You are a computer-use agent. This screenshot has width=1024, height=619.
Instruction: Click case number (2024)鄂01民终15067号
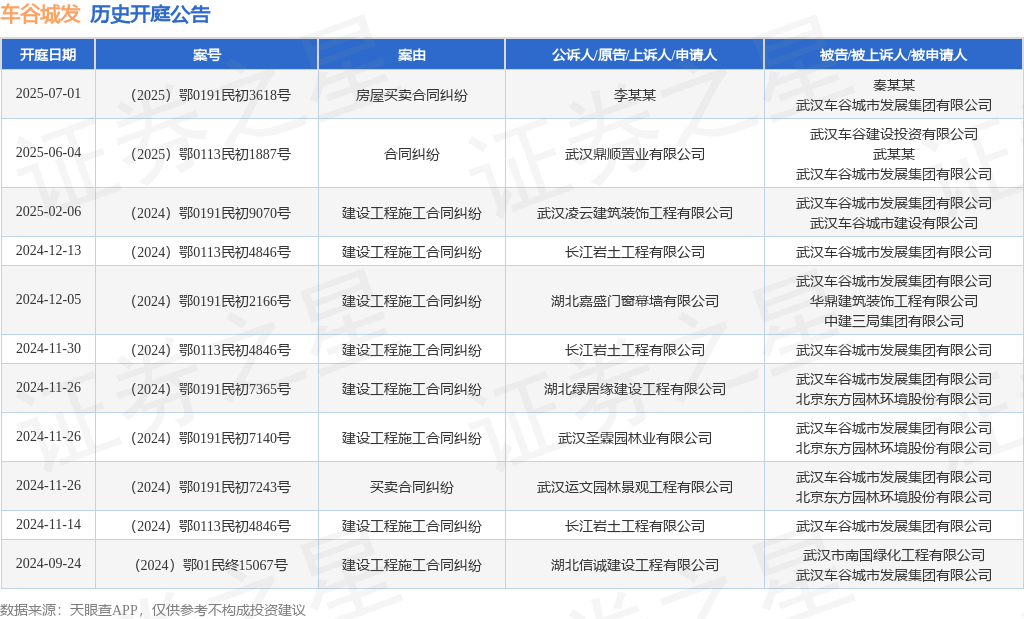210,565
